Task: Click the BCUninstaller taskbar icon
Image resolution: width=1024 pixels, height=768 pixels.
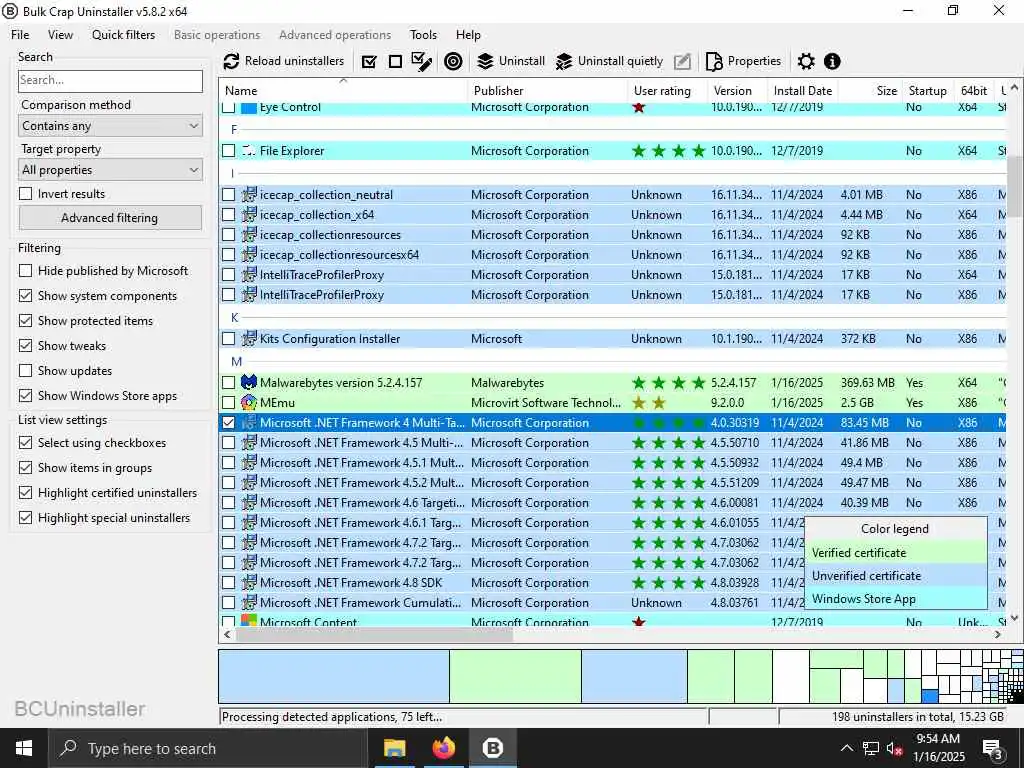Action: pos(492,748)
